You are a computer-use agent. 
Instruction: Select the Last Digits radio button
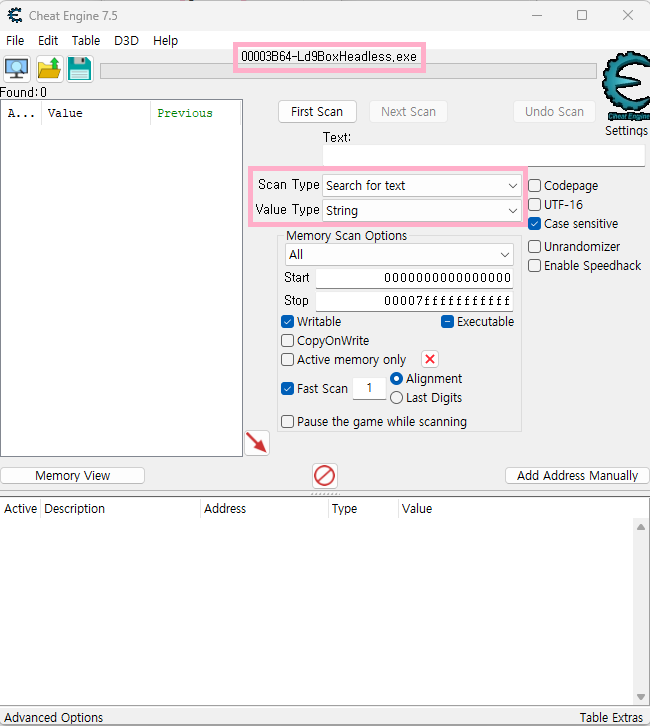coord(396,398)
